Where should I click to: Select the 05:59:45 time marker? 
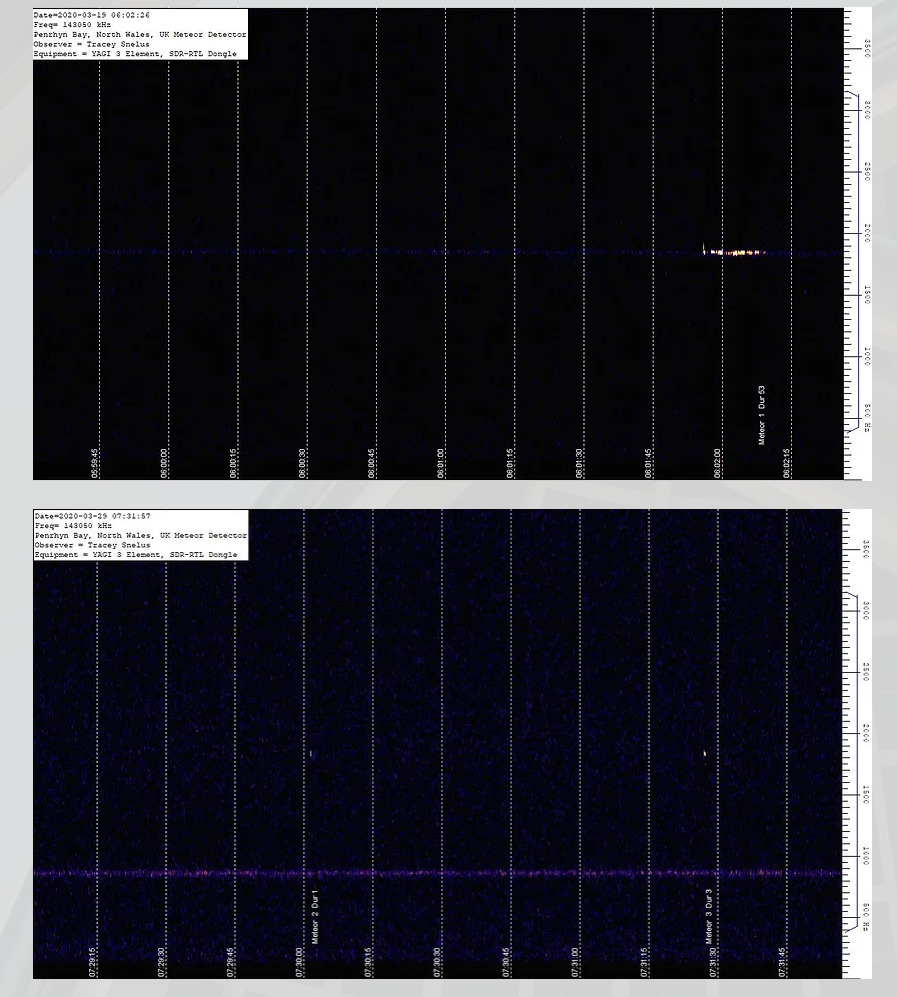95,463
